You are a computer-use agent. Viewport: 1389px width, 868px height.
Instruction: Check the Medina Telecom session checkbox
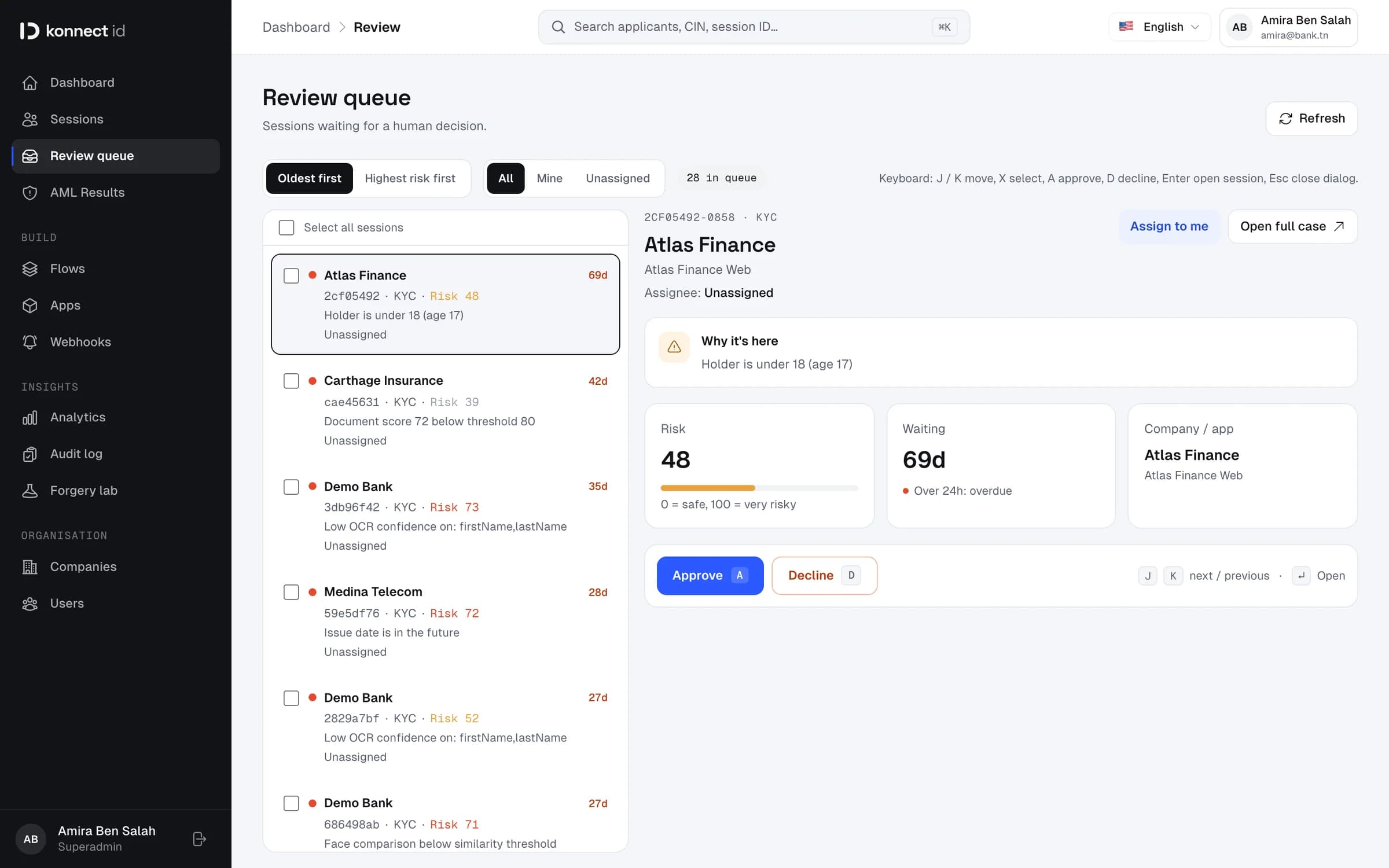[x=291, y=592]
